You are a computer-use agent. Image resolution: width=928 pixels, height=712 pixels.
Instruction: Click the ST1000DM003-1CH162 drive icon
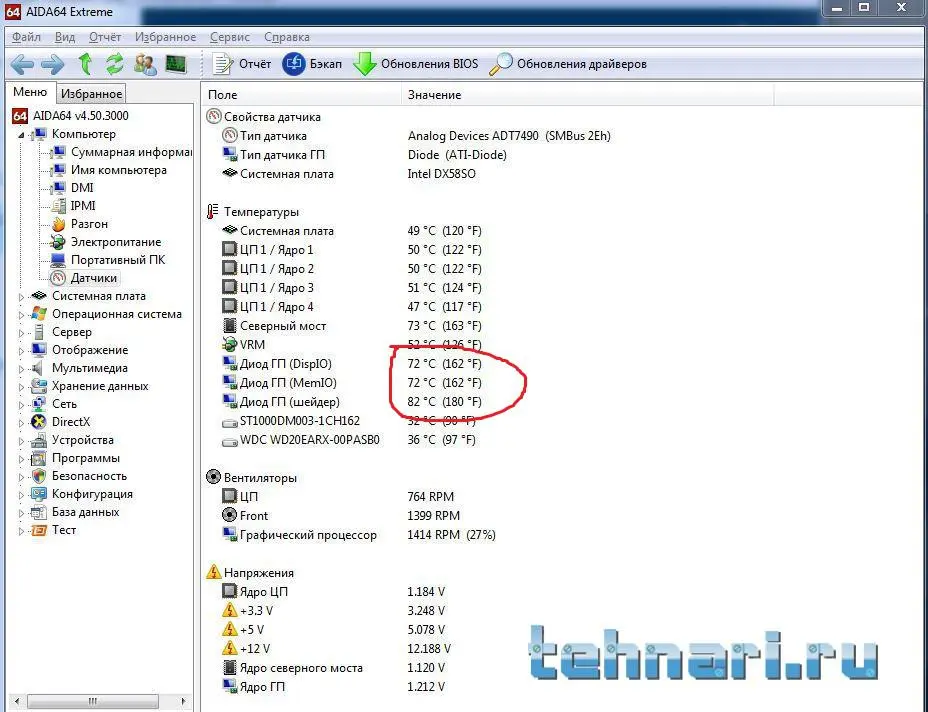coord(229,423)
